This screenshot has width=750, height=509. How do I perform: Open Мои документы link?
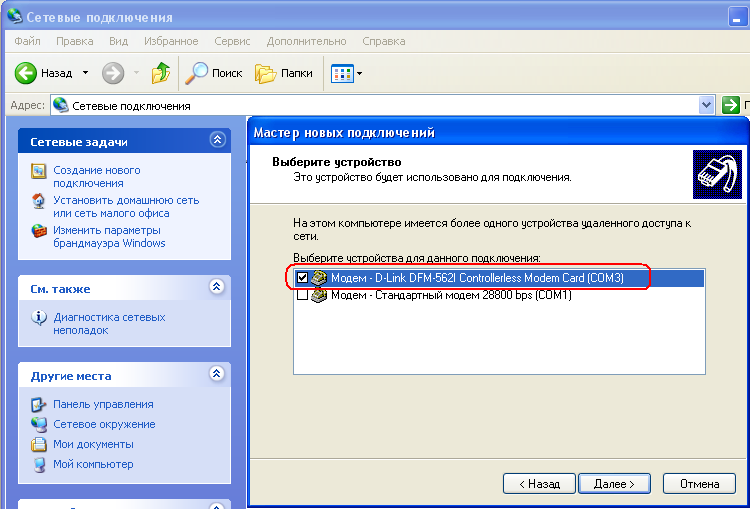93,444
